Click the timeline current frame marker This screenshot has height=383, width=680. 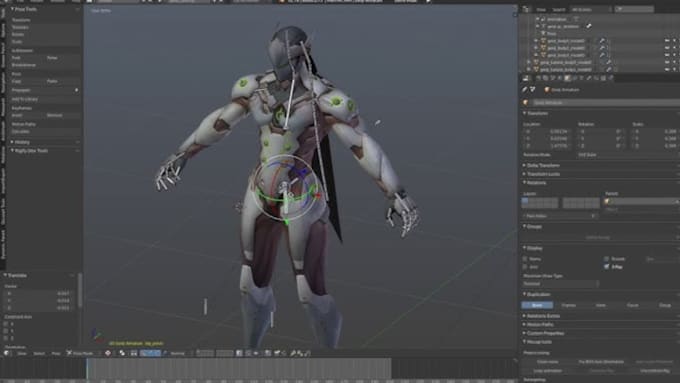(87, 369)
